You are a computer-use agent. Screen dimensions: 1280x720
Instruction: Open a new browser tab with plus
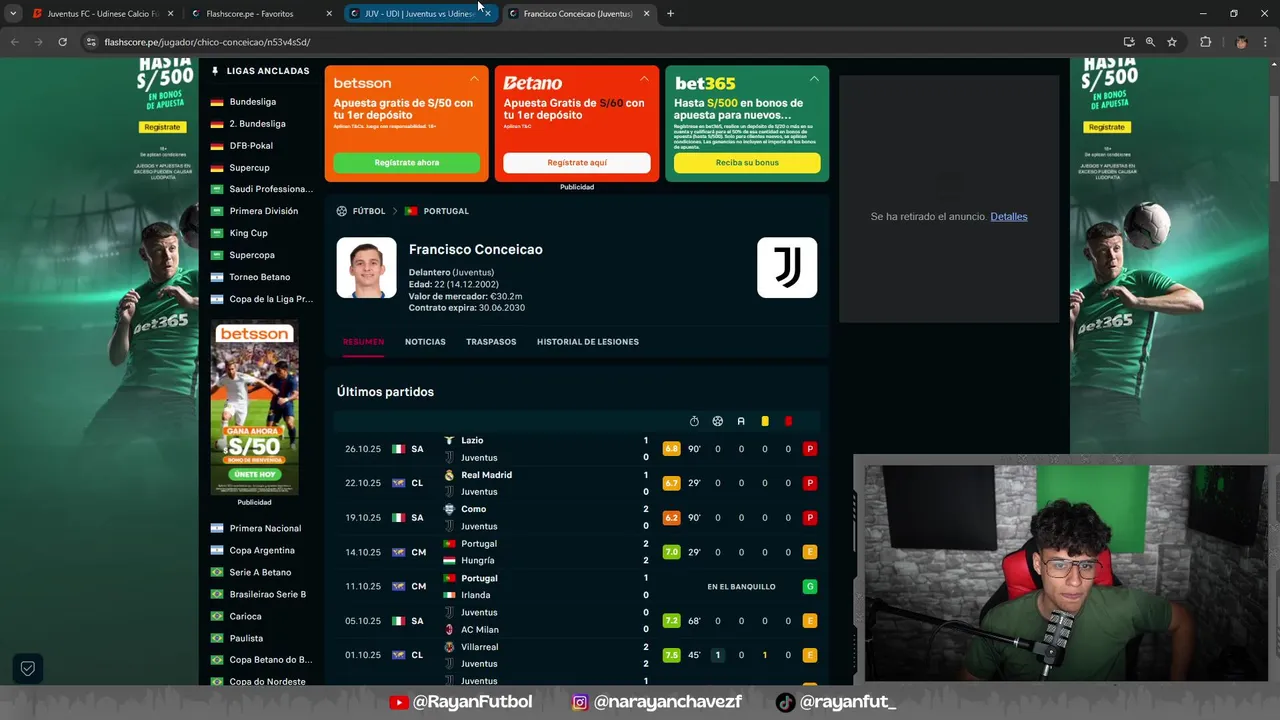coord(670,13)
